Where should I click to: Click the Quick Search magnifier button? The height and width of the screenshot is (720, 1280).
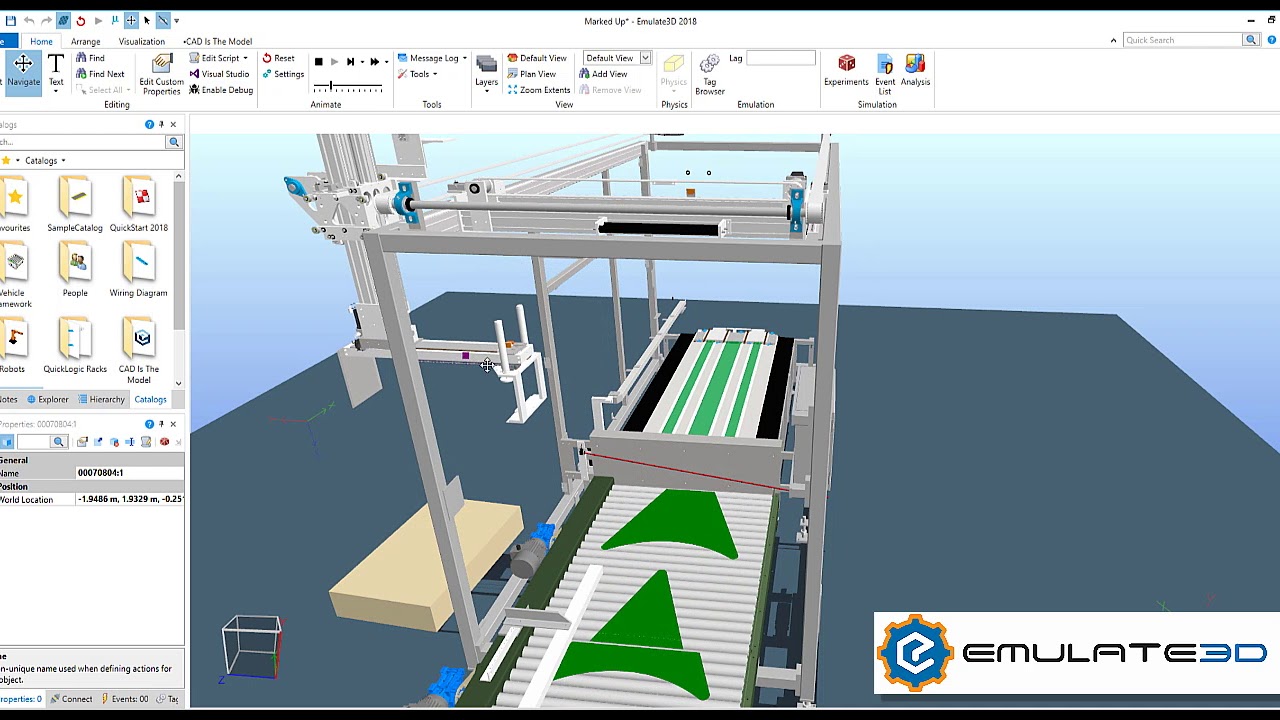[x=1250, y=40]
